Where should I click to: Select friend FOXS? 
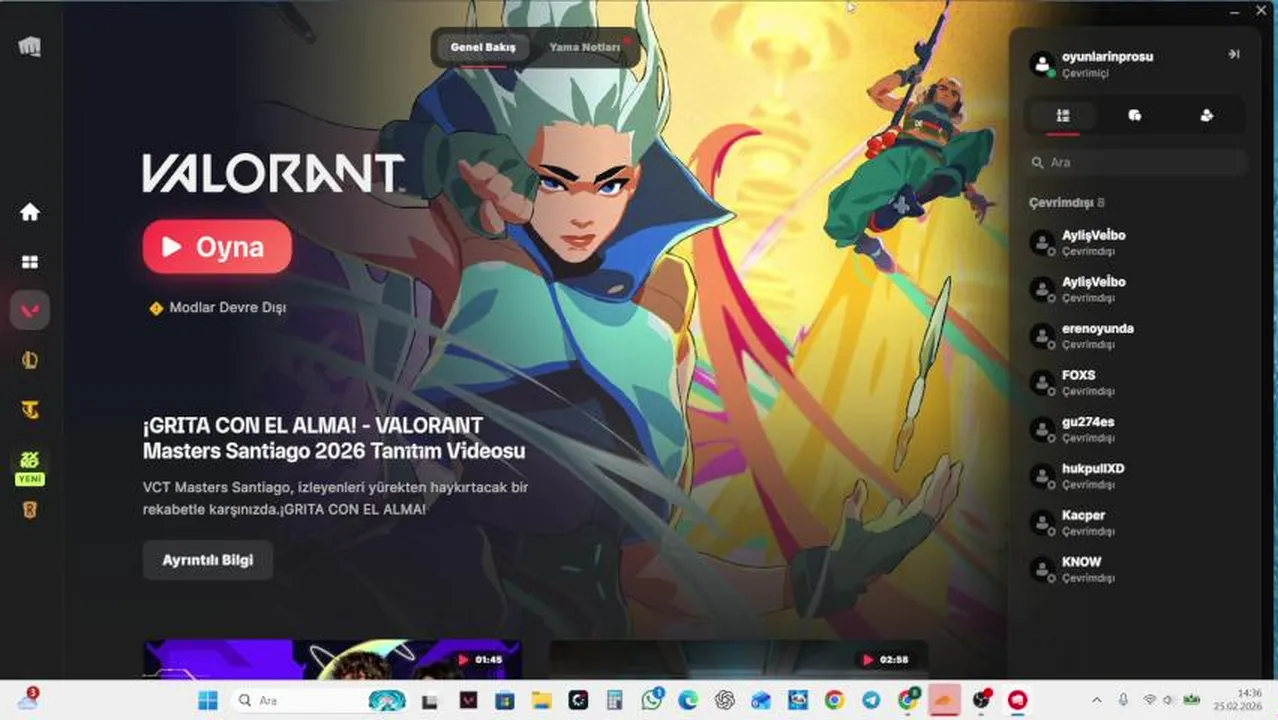click(x=1138, y=383)
